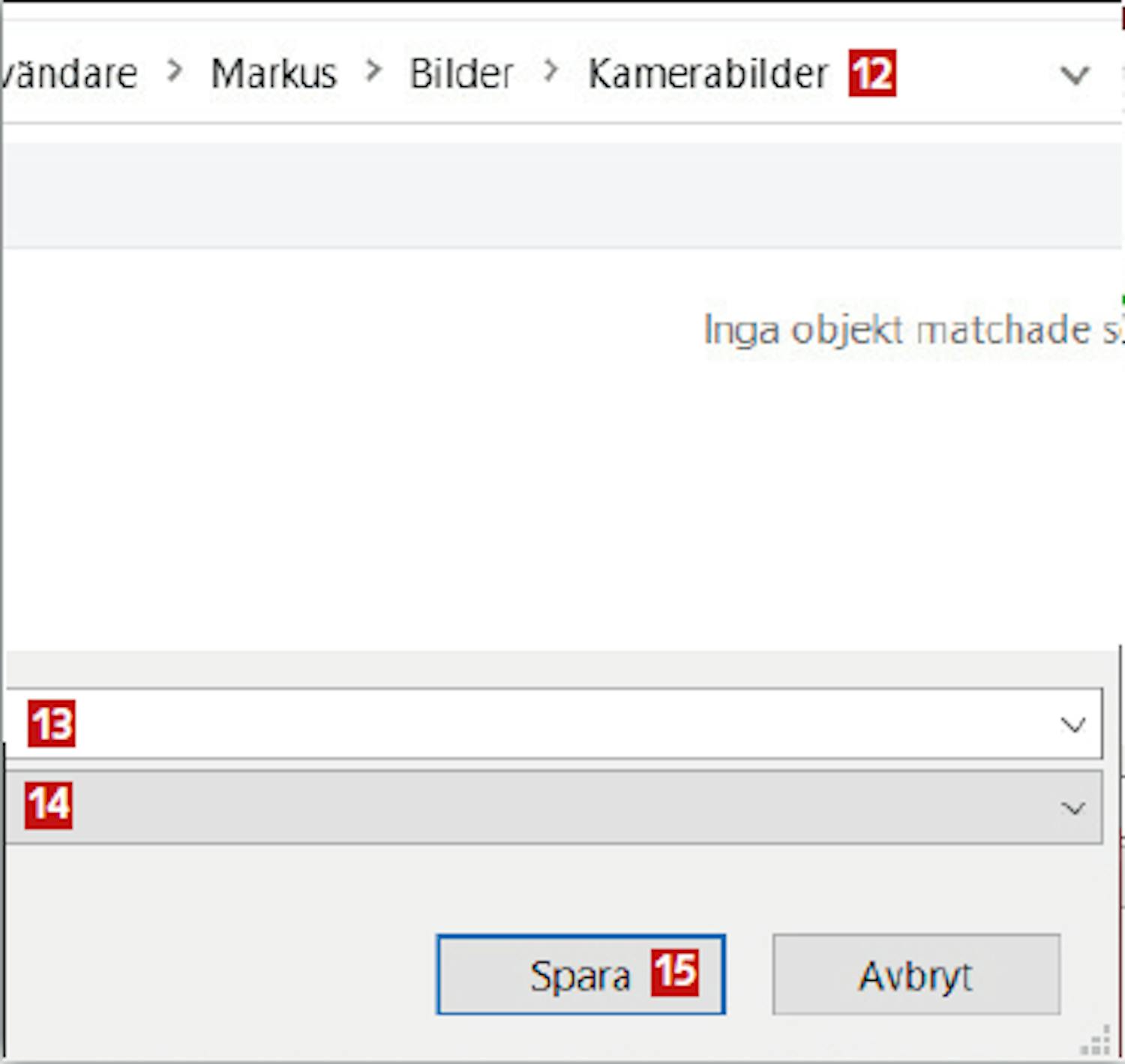Screen dimensions: 1125x1064
Task: Expand the chevron between Bilder and Kamerabilder
Action: pyautogui.click(x=551, y=71)
